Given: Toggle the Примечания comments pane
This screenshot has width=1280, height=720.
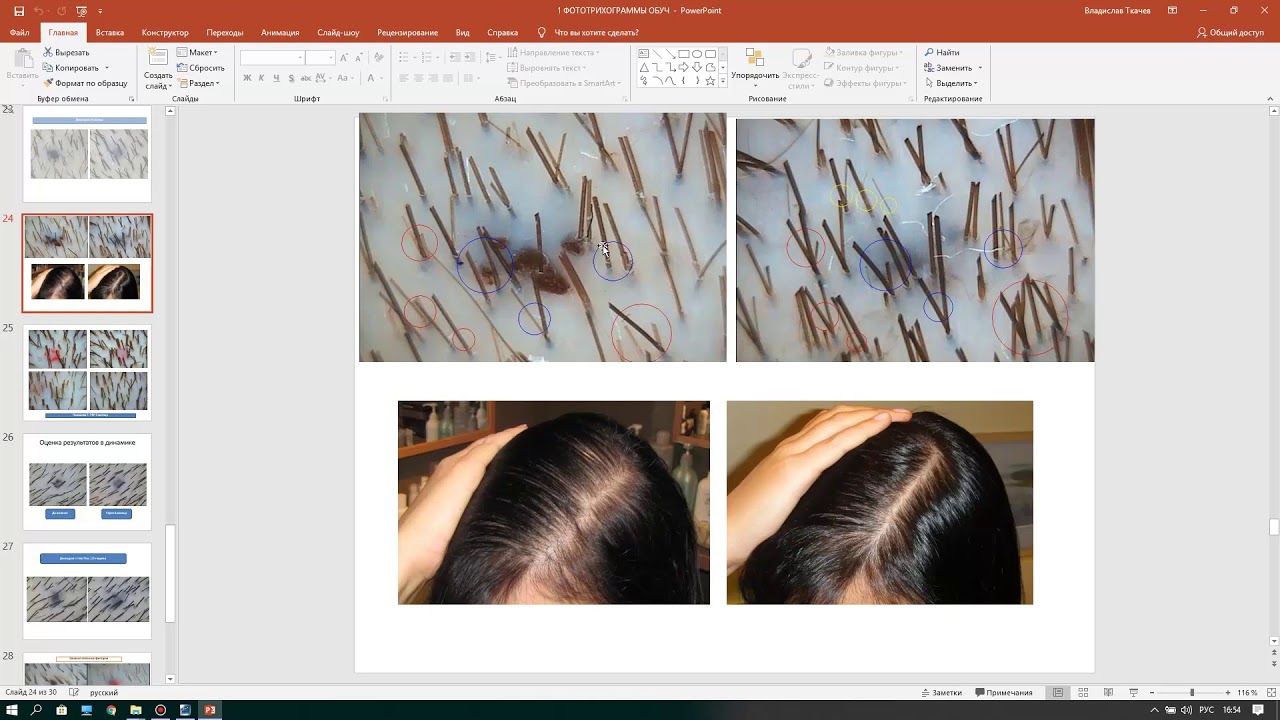Looking at the screenshot, I should [x=1004, y=692].
